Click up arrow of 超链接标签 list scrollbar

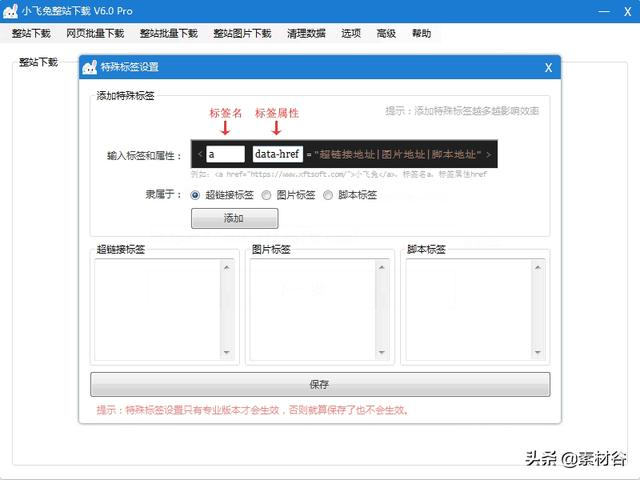[227, 267]
